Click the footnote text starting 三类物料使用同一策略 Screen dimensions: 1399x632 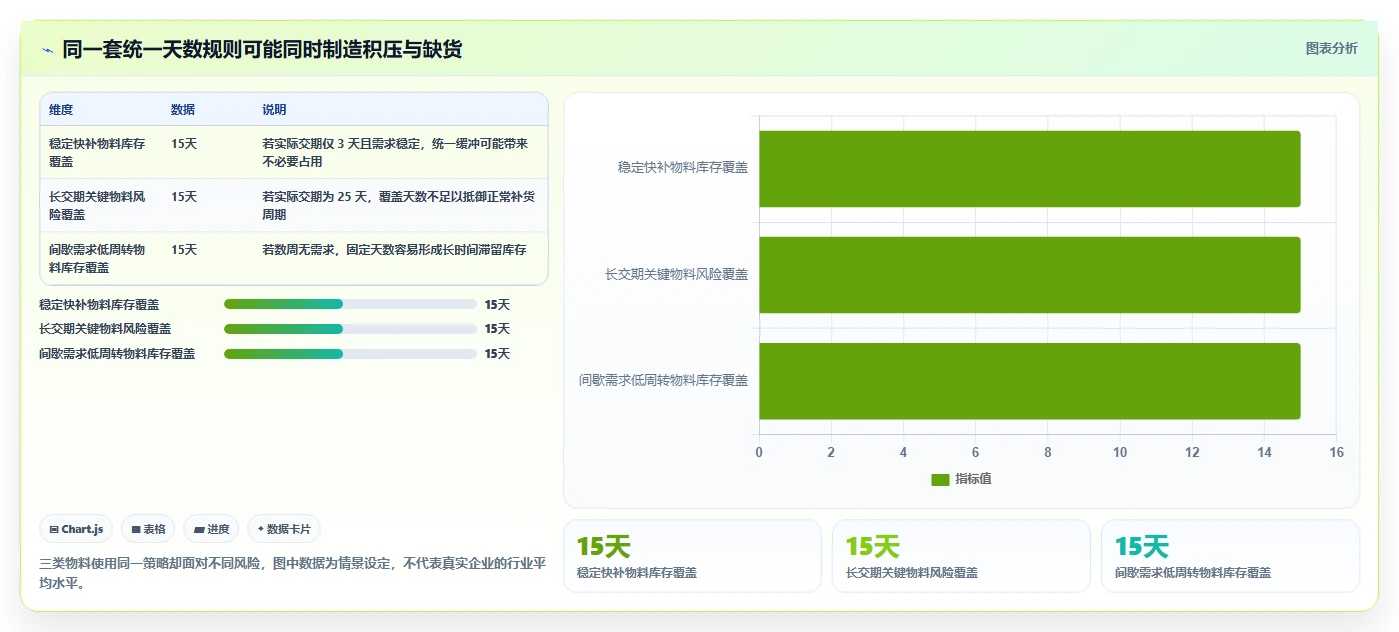[292, 573]
